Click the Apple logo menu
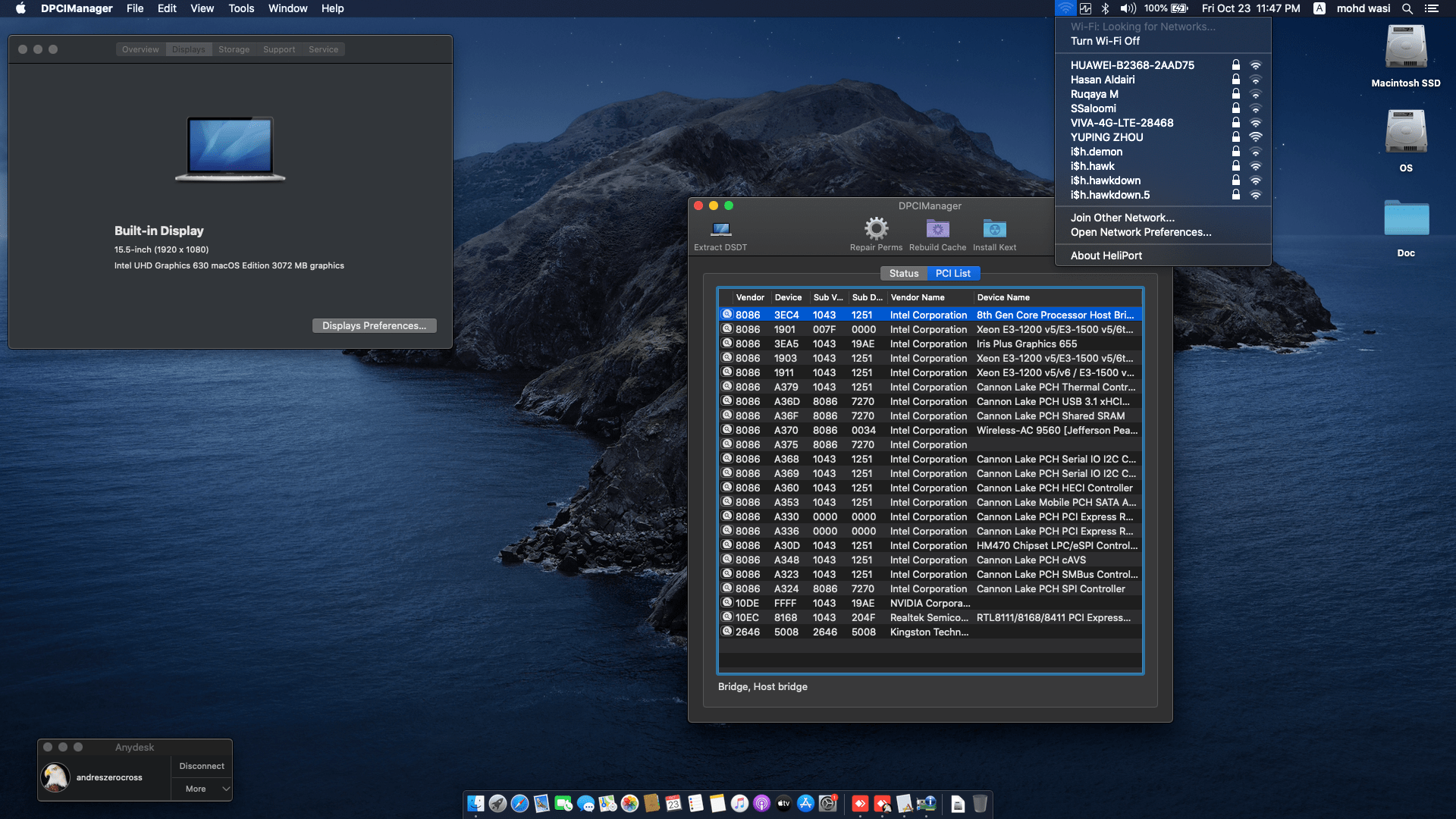This screenshot has width=1456, height=819. [20, 8]
